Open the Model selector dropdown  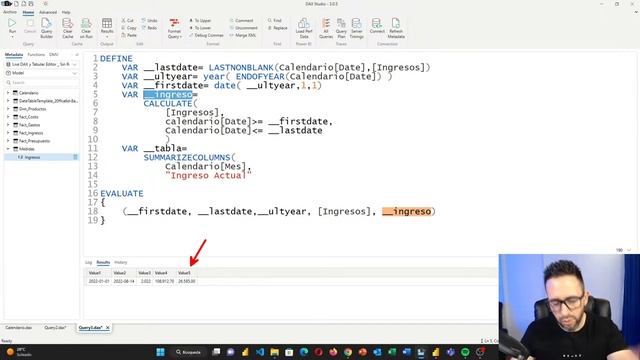pyautogui.click(x=42, y=73)
